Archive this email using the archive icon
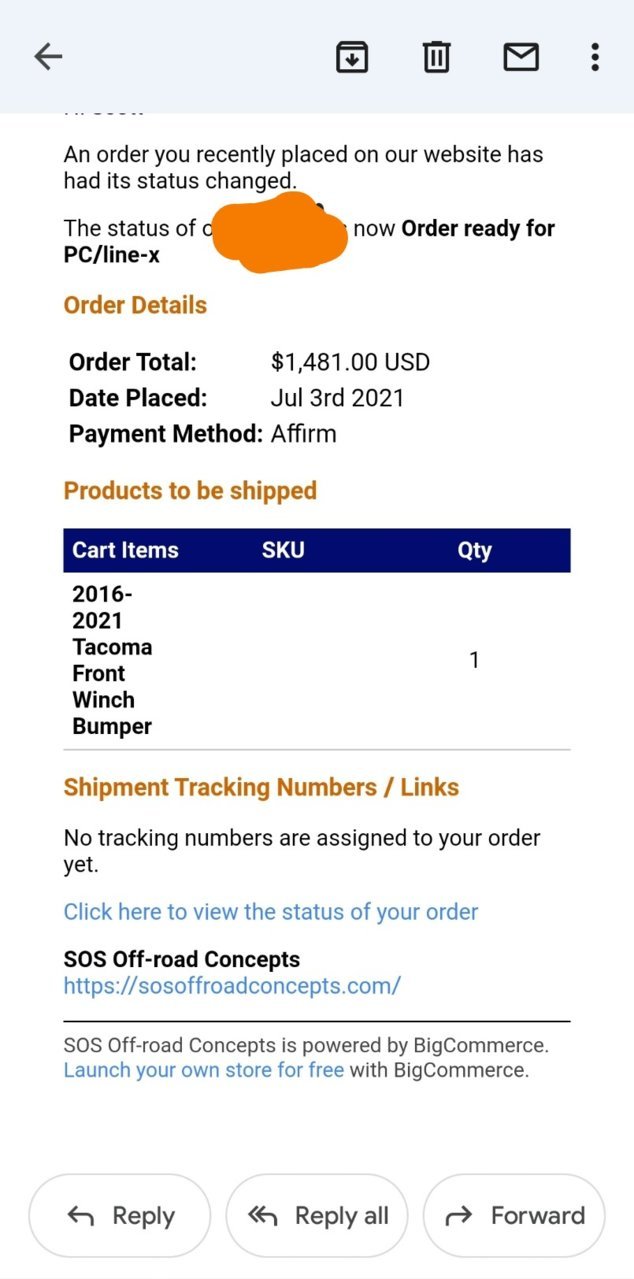The height and width of the screenshot is (1279, 634). (x=351, y=57)
